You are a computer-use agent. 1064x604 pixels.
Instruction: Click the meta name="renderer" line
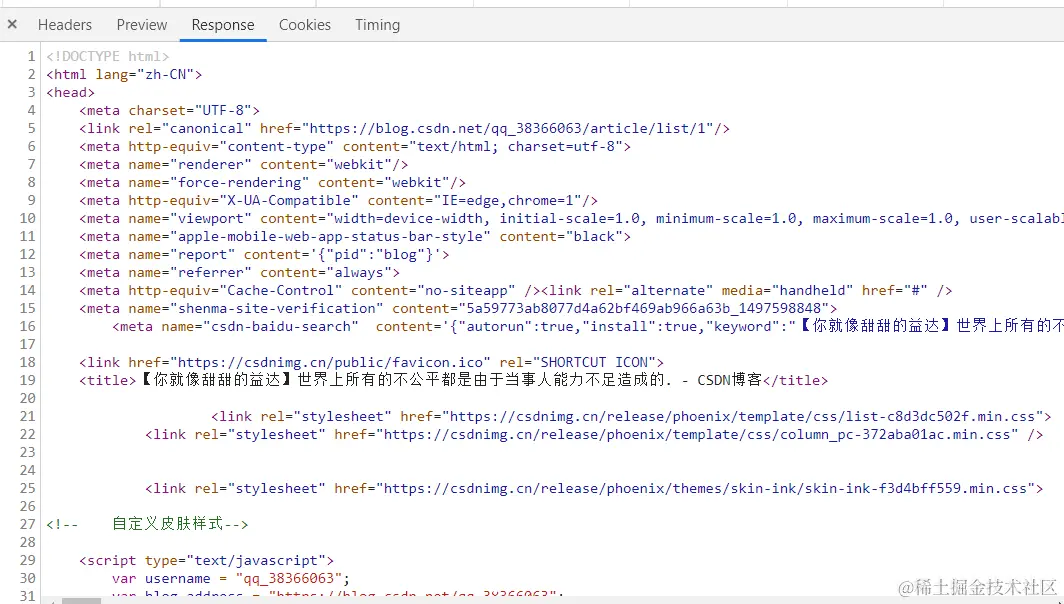244,164
